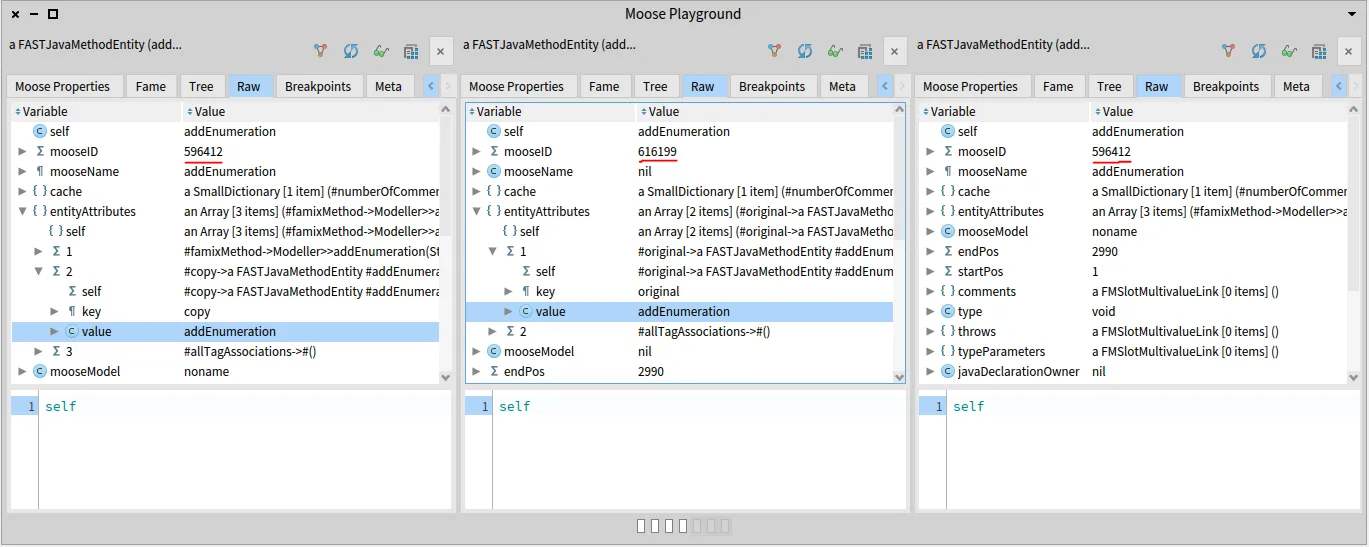This screenshot has height=547, width=1369.
Task: Close the middle inspector pane with its × button
Action: click(x=895, y=52)
